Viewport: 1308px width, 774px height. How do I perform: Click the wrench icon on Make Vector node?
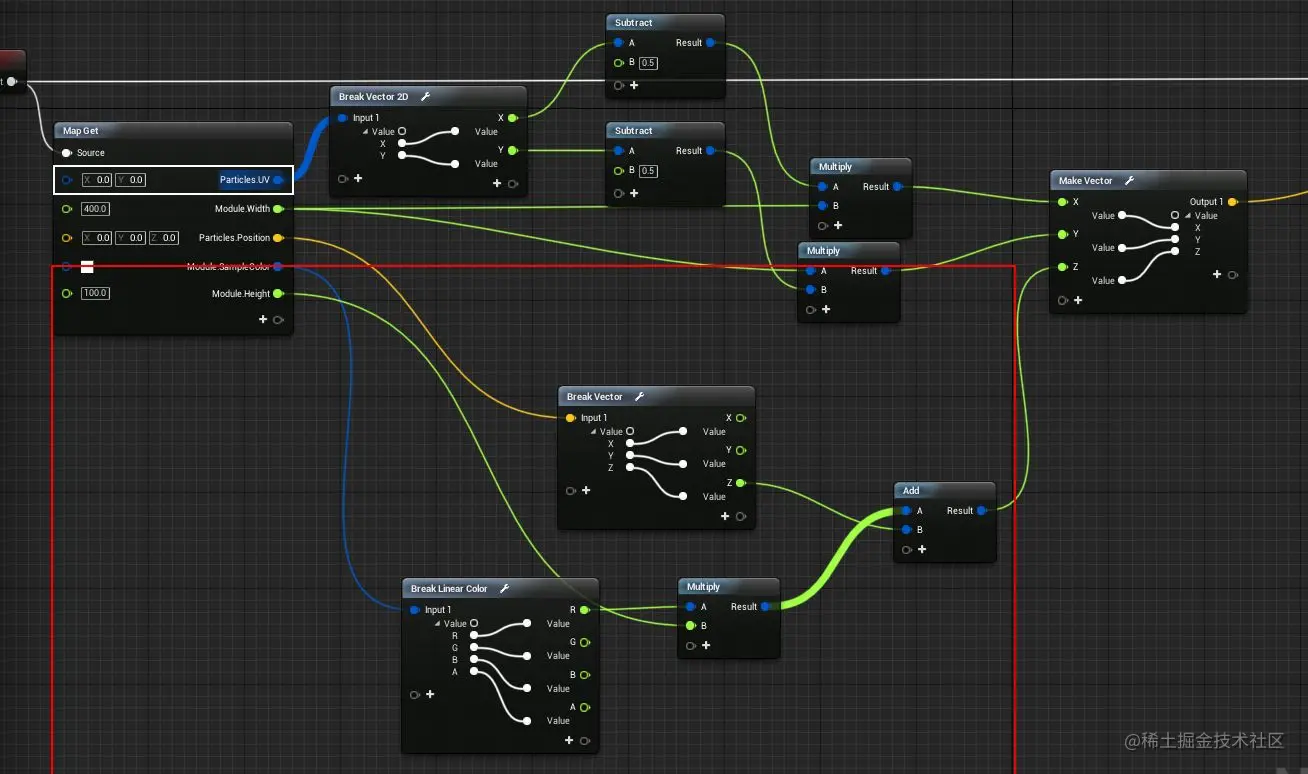(1129, 181)
